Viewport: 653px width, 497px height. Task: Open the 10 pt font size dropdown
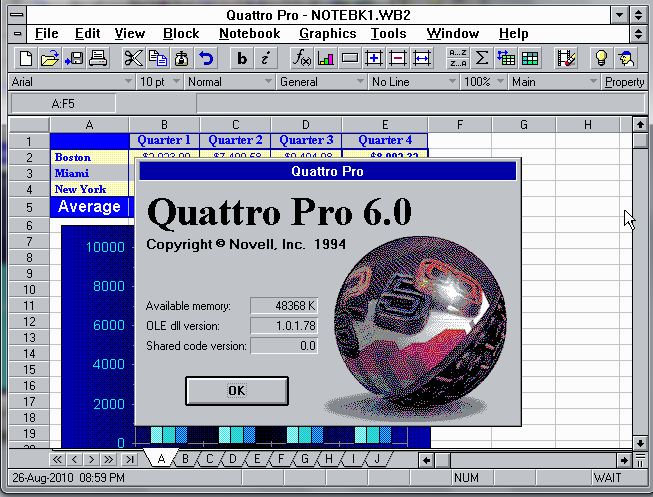point(177,82)
